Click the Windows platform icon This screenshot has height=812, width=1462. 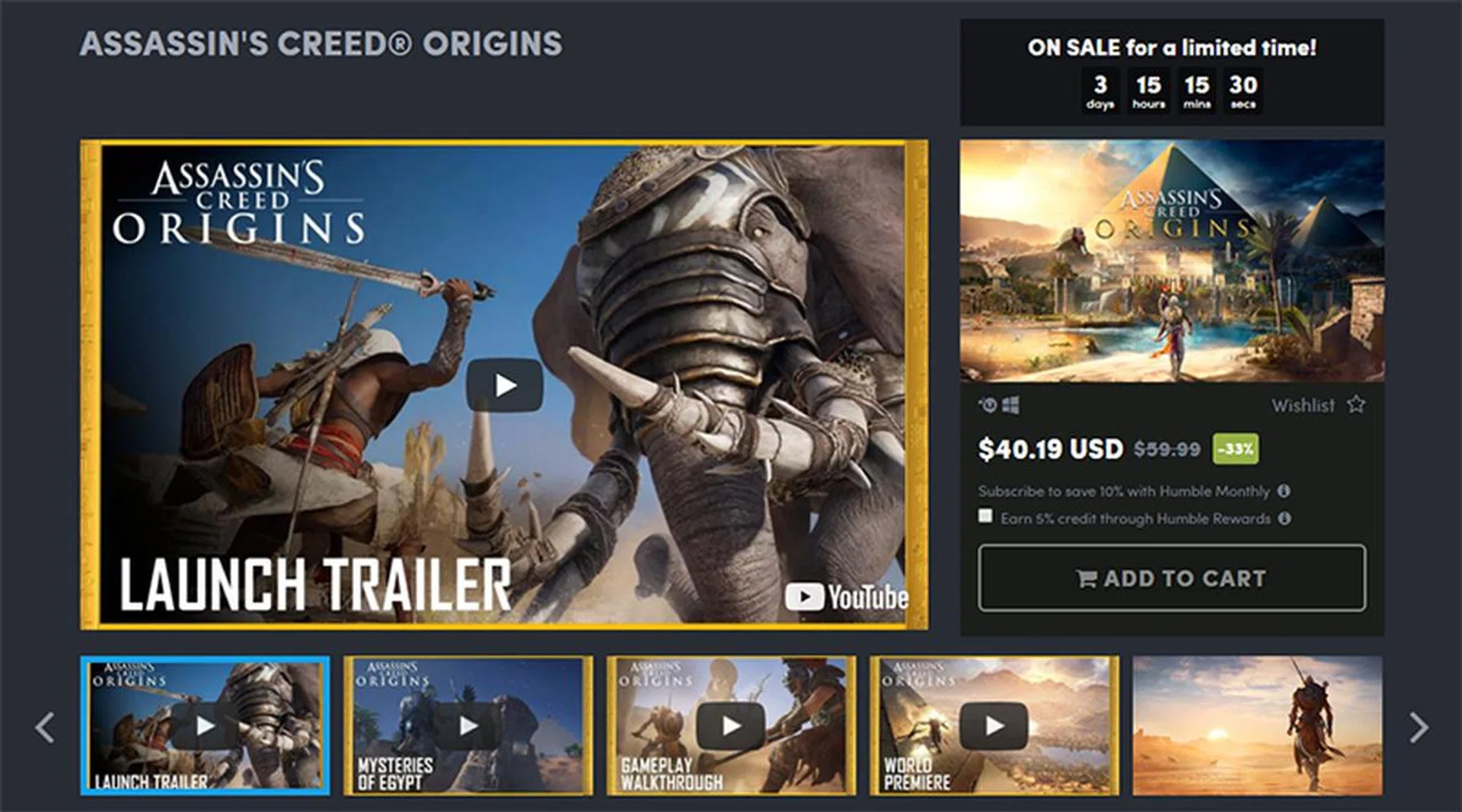point(1010,405)
